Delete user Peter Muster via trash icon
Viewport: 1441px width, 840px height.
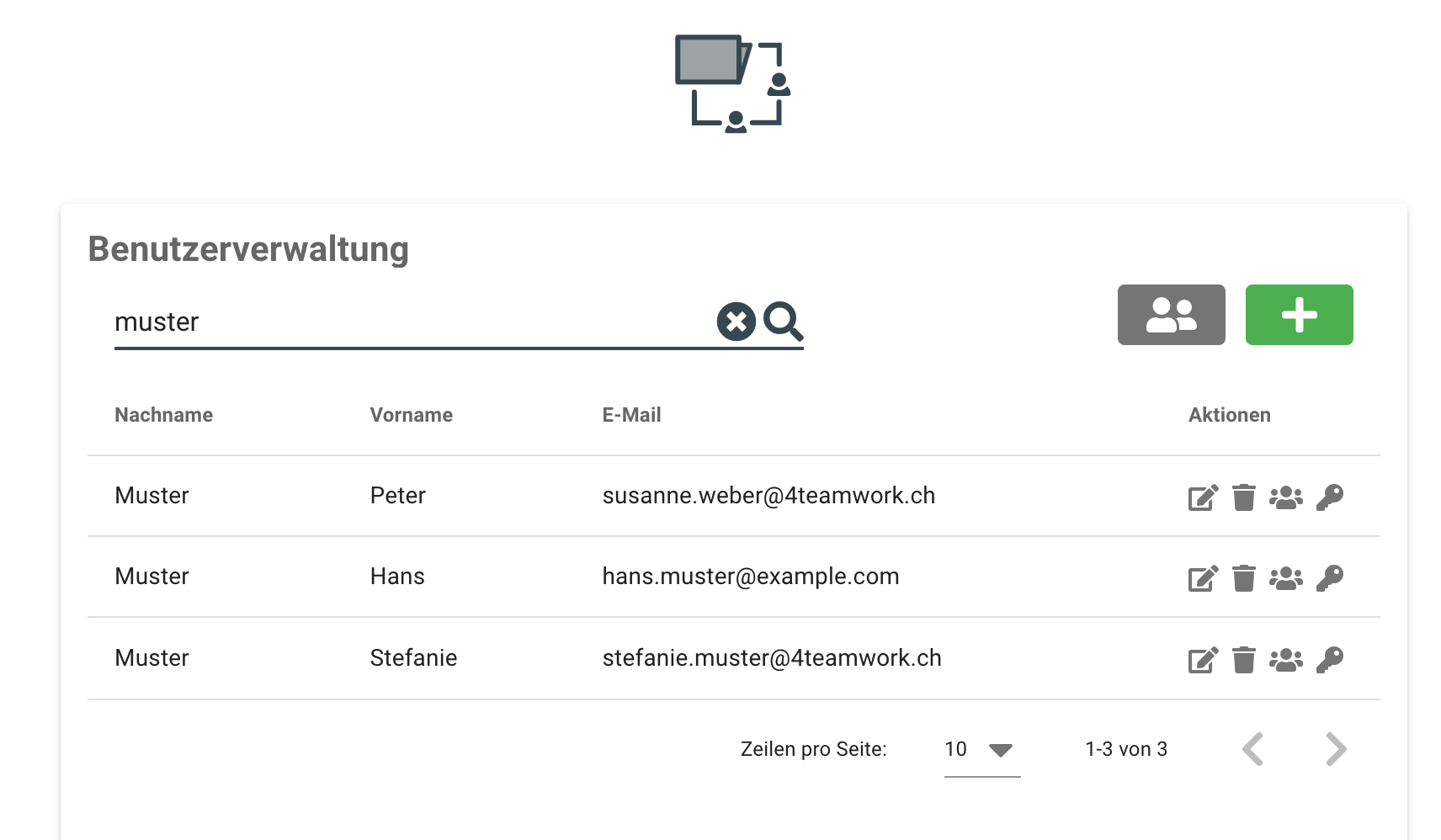(x=1243, y=497)
